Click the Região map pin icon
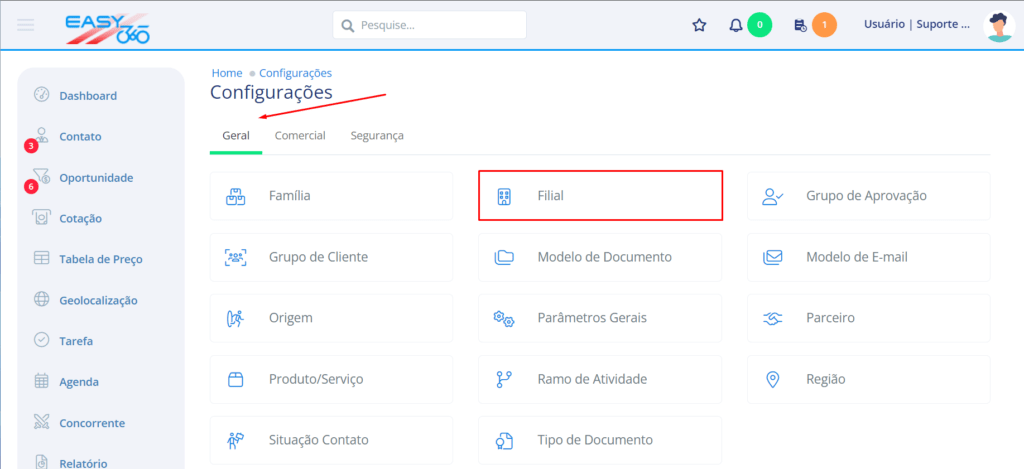 click(773, 380)
